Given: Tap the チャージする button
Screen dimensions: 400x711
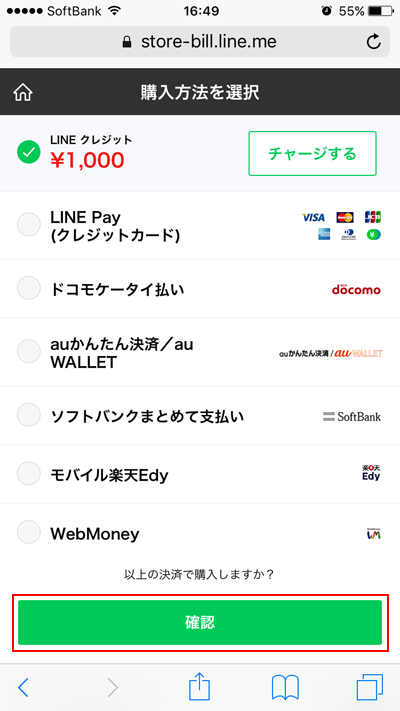Looking at the screenshot, I should coord(312,153).
